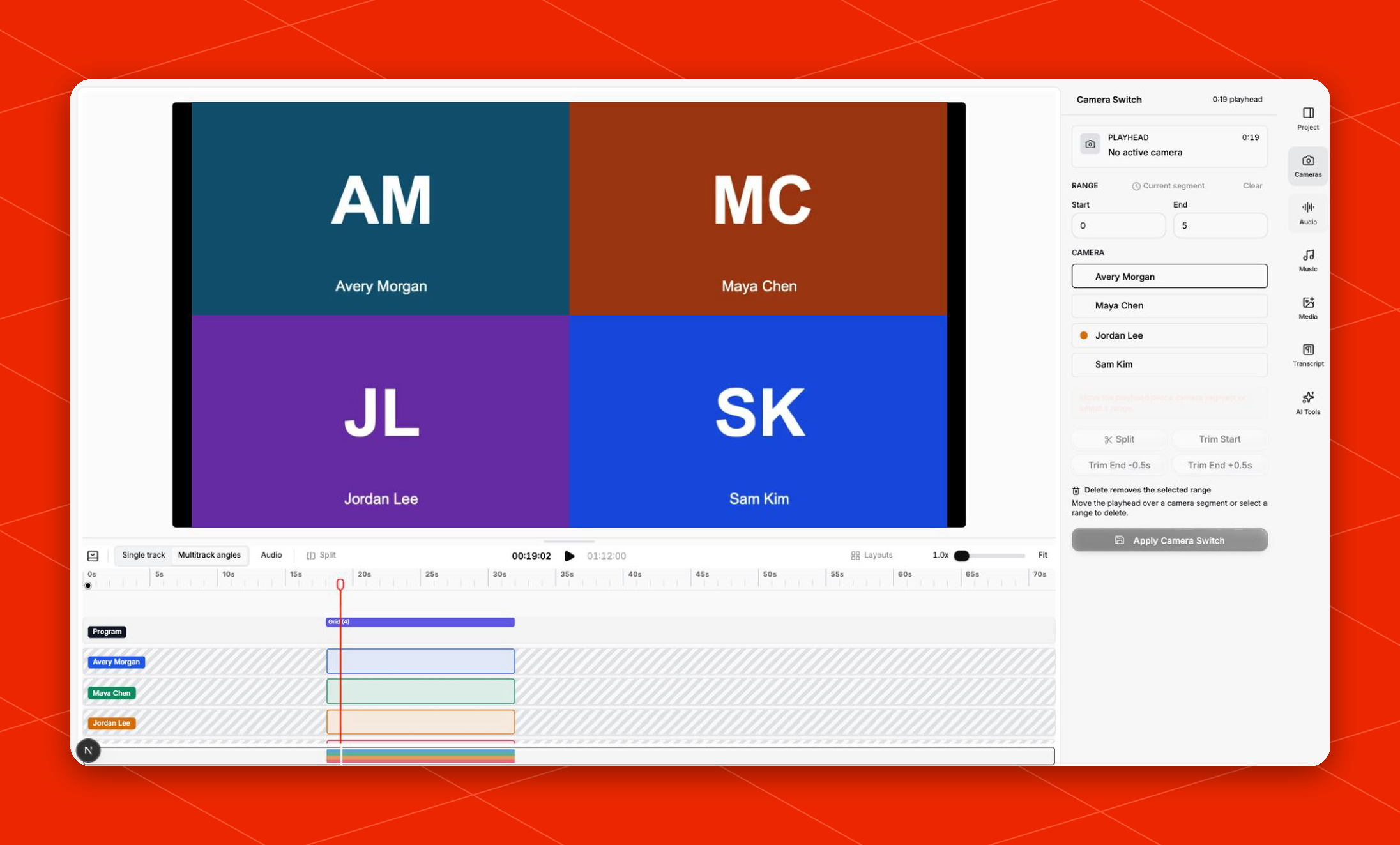Click the round N badge icon

[x=89, y=750]
